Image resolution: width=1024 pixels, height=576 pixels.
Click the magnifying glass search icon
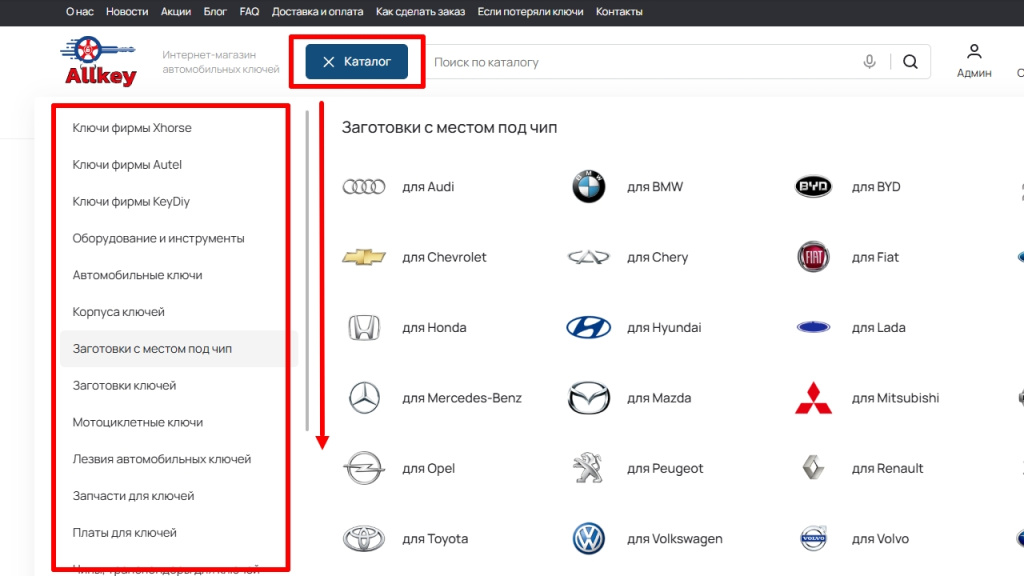point(909,62)
